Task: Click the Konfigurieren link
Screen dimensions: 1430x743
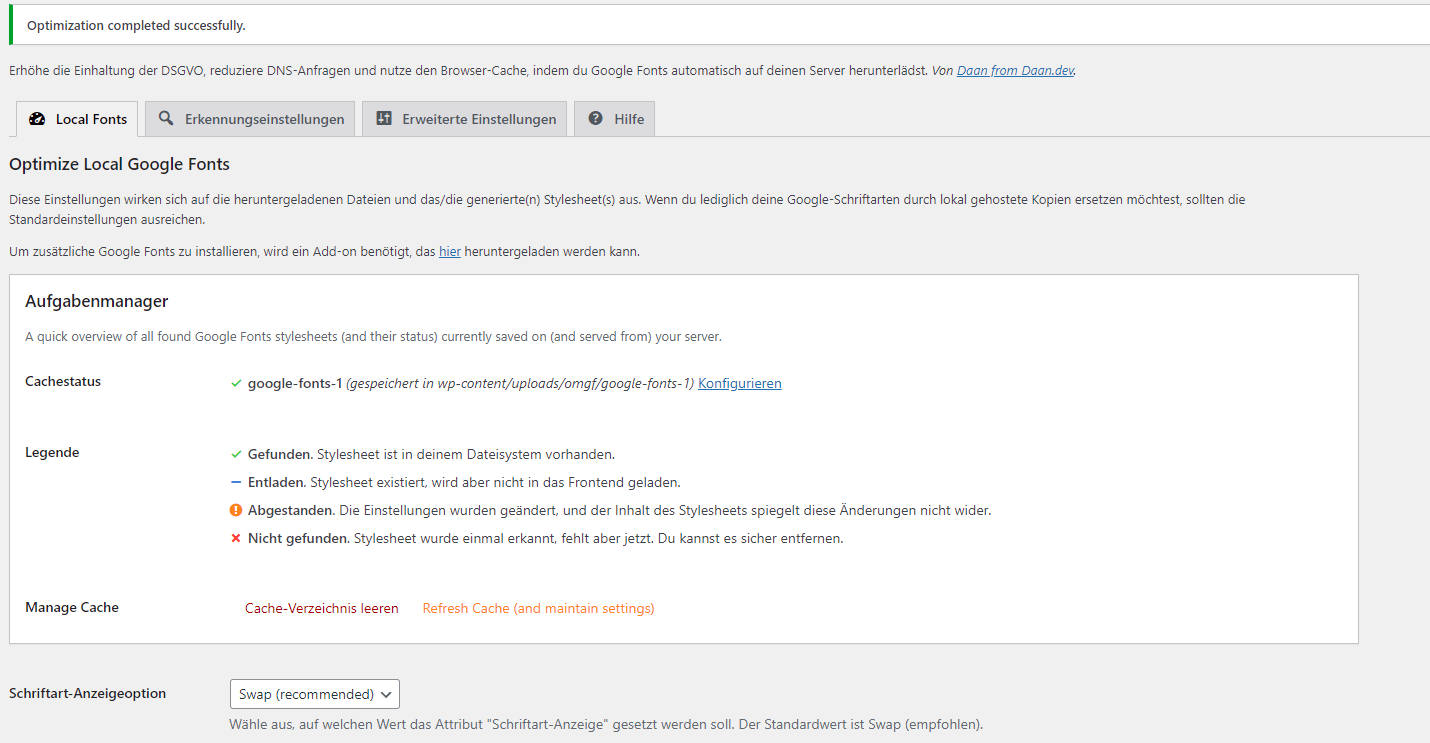Action: [739, 383]
